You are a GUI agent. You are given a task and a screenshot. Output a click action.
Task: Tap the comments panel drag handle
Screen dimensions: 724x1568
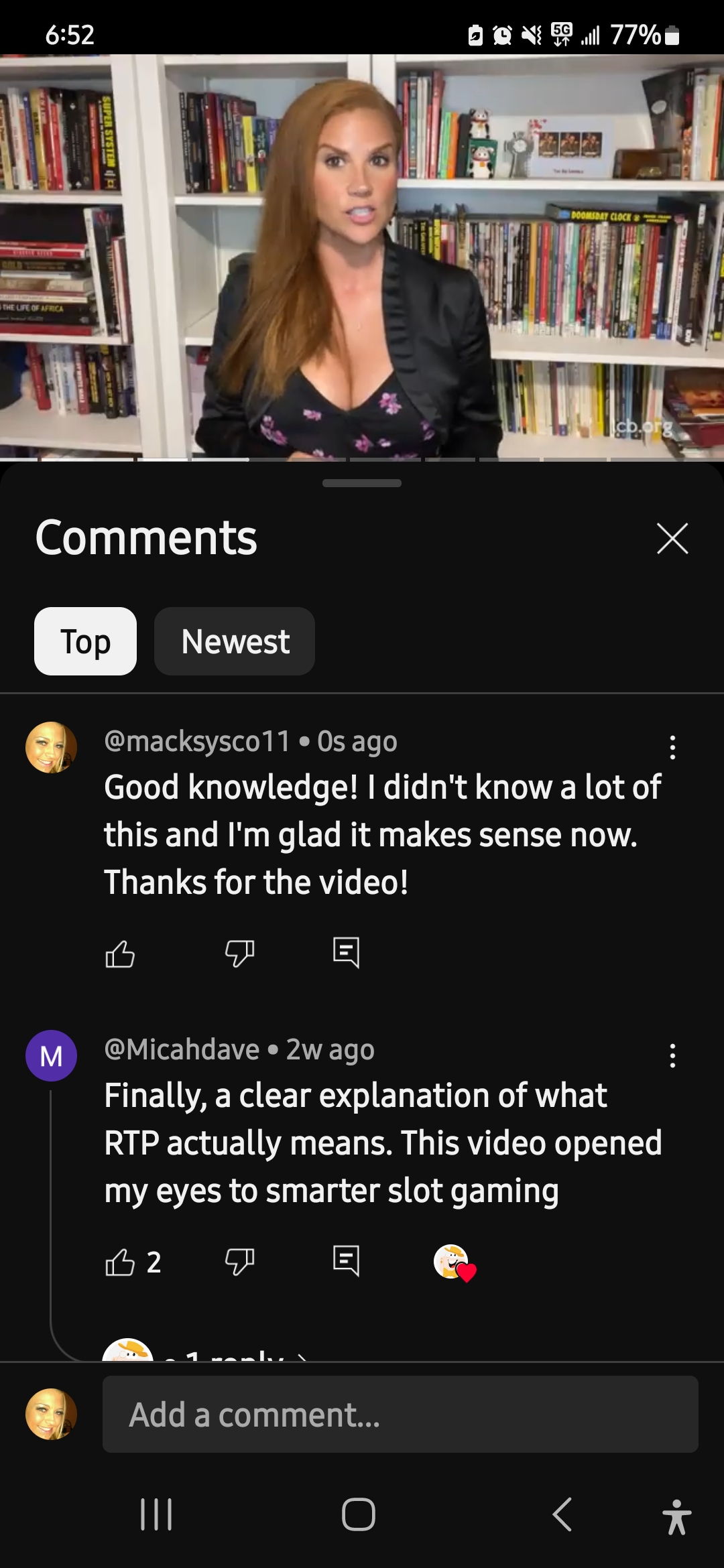coord(362,483)
